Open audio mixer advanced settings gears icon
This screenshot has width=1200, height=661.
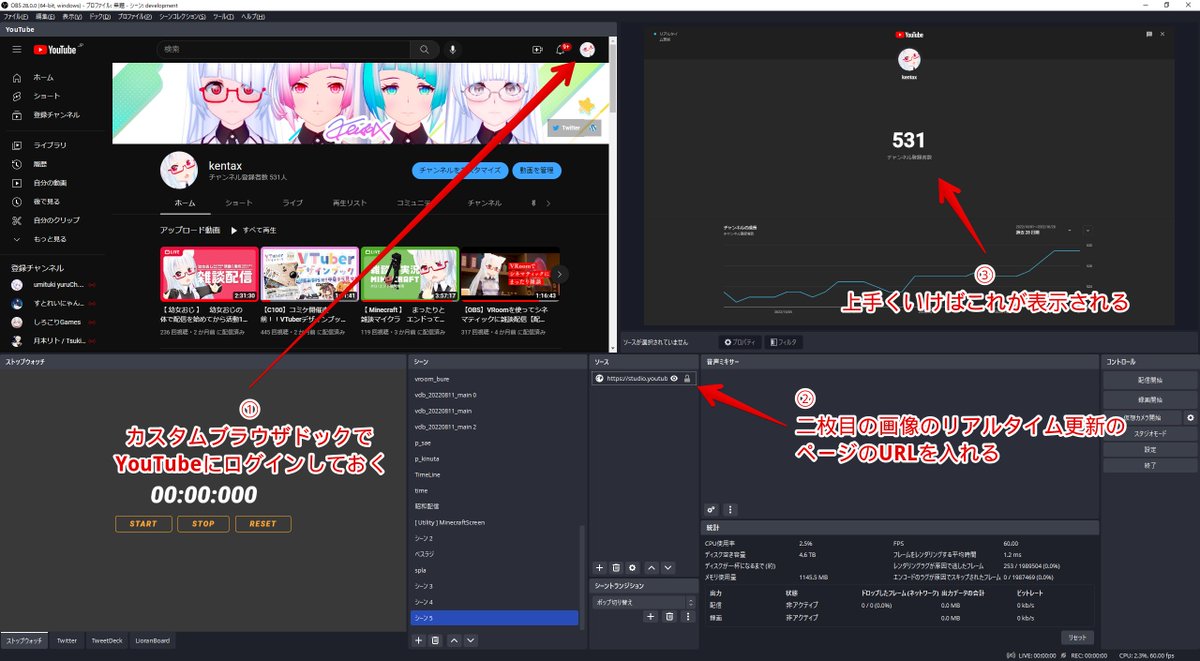tap(711, 509)
